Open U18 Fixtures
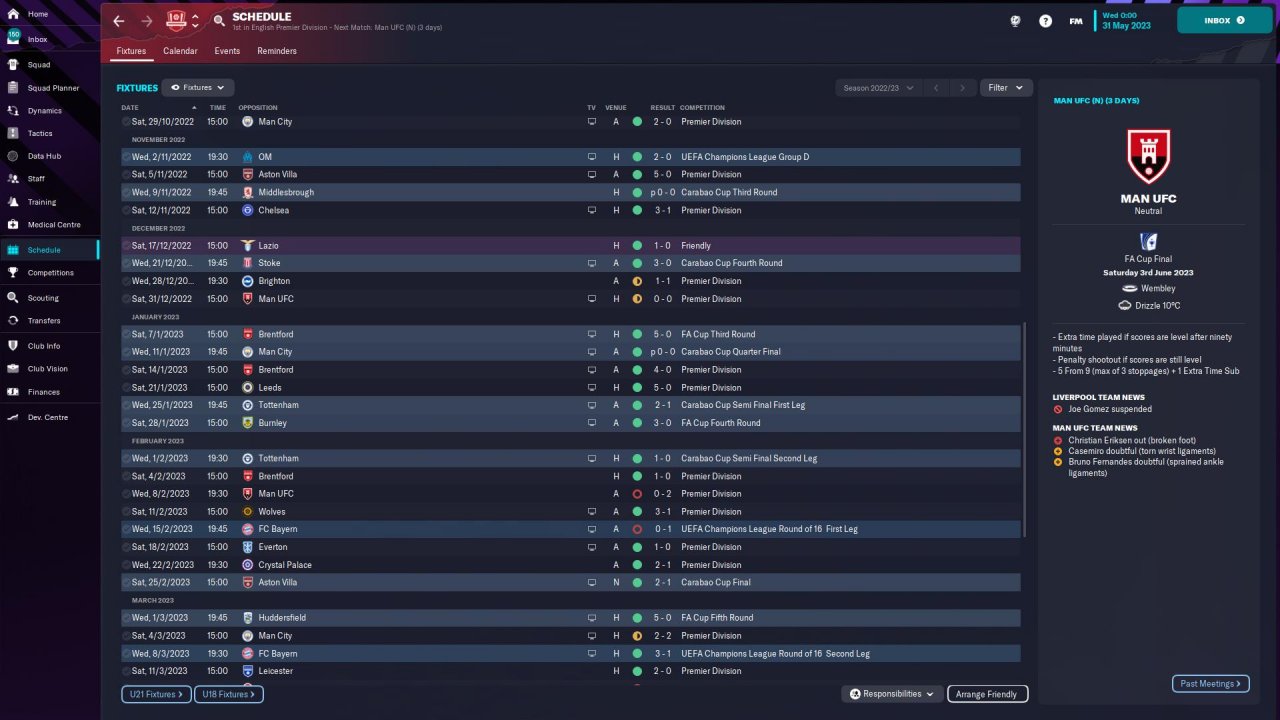 click(229, 694)
